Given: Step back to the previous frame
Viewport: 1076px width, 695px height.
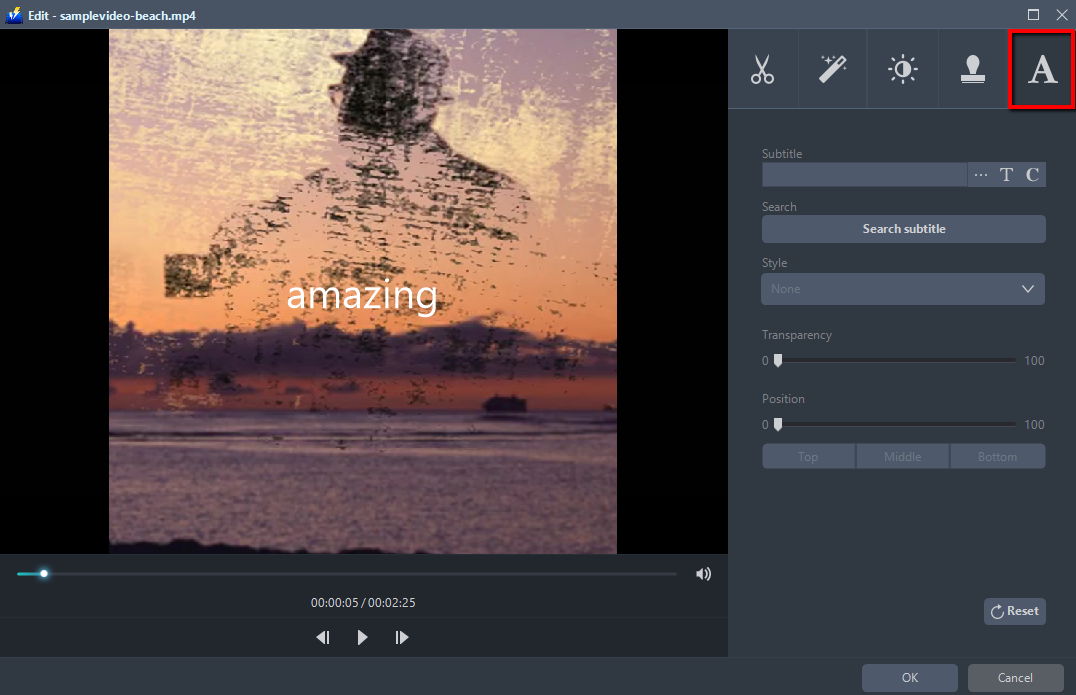Looking at the screenshot, I should pyautogui.click(x=323, y=638).
